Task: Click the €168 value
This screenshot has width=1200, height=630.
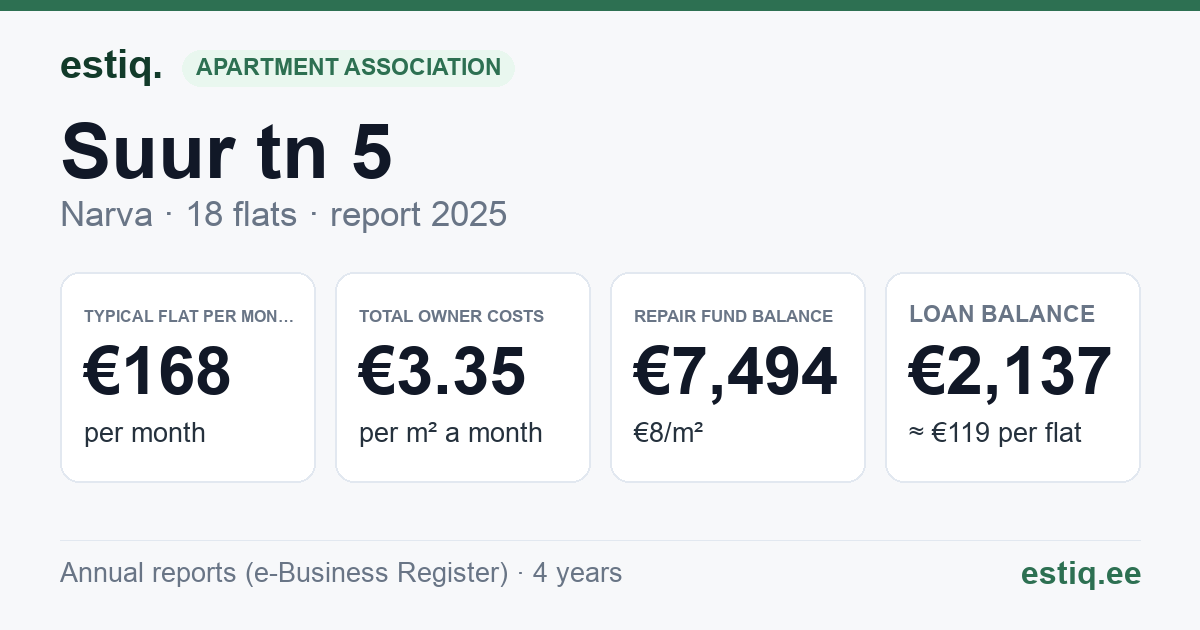Action: pos(158,372)
